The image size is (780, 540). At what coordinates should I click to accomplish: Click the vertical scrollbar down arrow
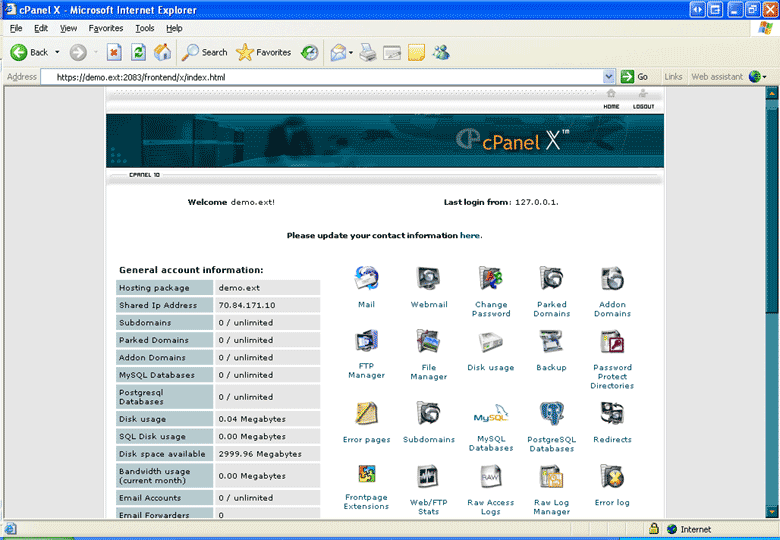pos(772,511)
